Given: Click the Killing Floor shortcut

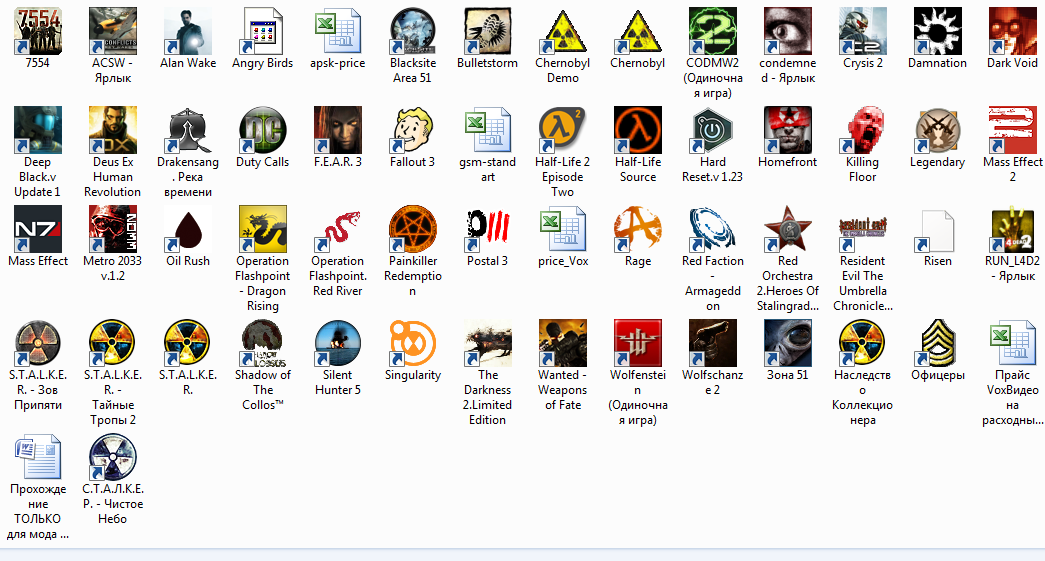Looking at the screenshot, I should [x=862, y=130].
